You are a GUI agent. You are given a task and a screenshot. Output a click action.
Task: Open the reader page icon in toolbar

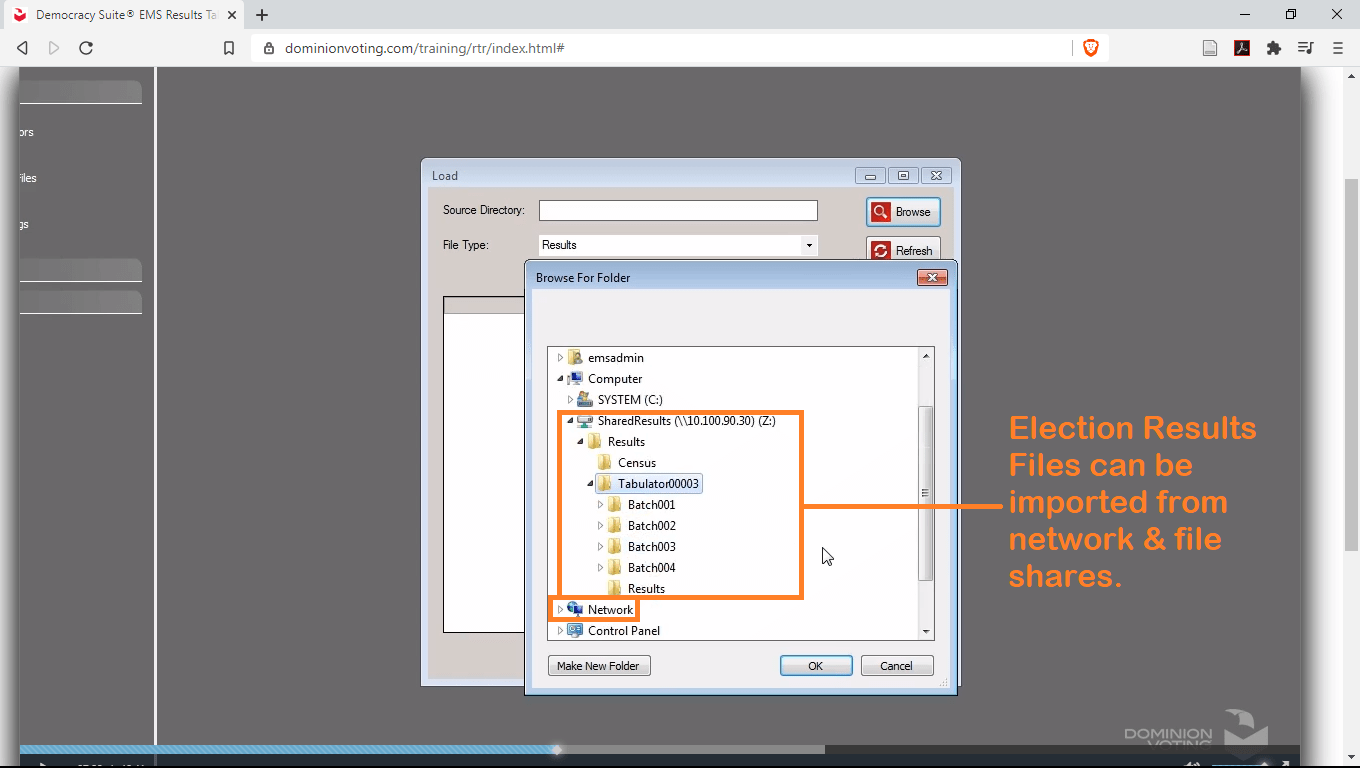(x=1210, y=48)
